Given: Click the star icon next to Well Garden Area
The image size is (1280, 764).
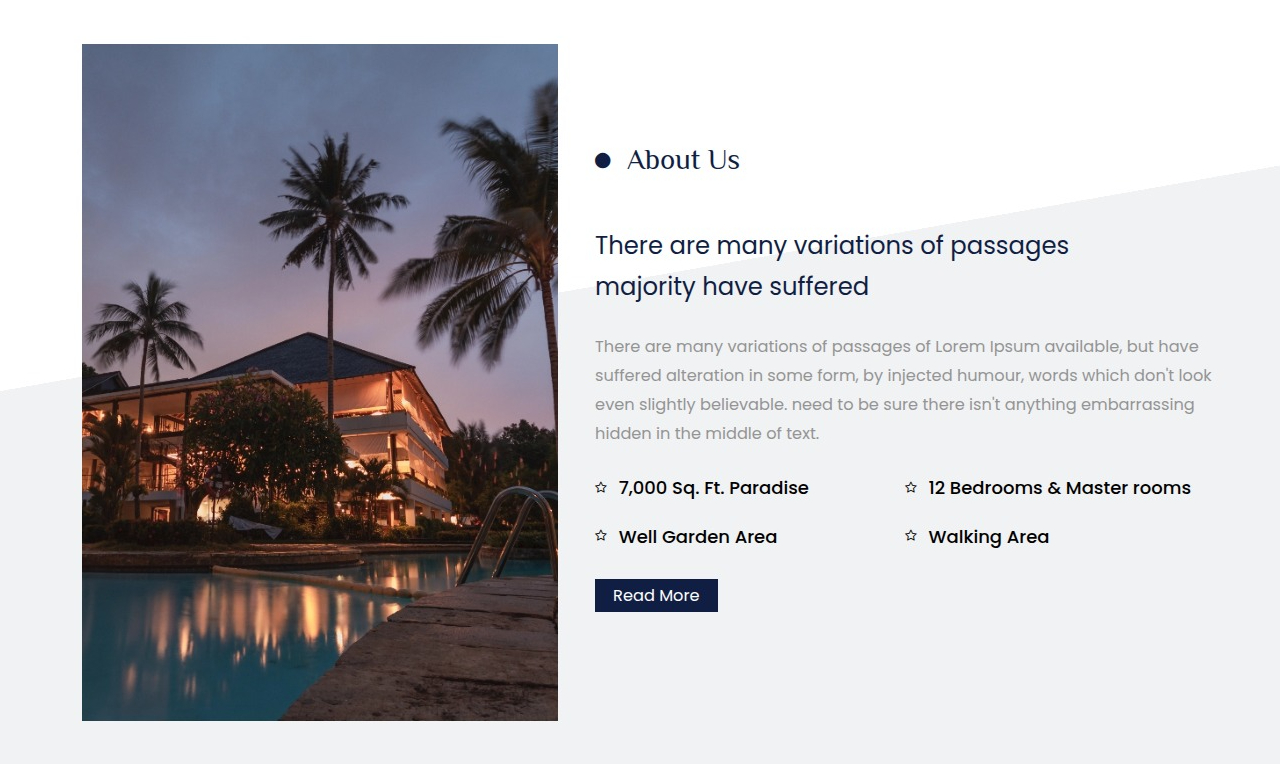Looking at the screenshot, I should pyautogui.click(x=601, y=536).
